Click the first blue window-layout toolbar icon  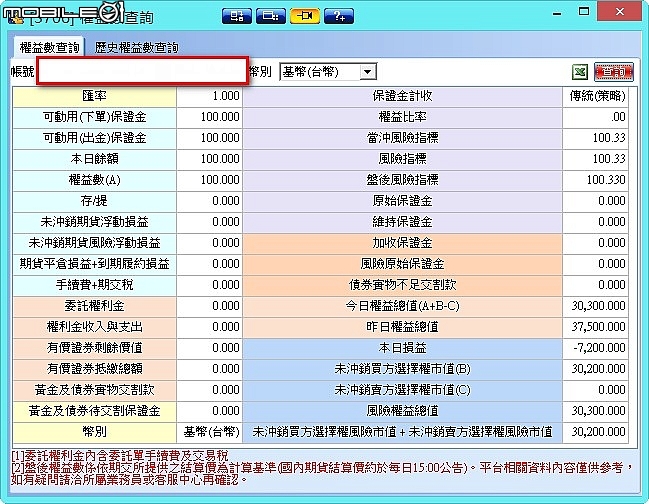click(x=237, y=16)
